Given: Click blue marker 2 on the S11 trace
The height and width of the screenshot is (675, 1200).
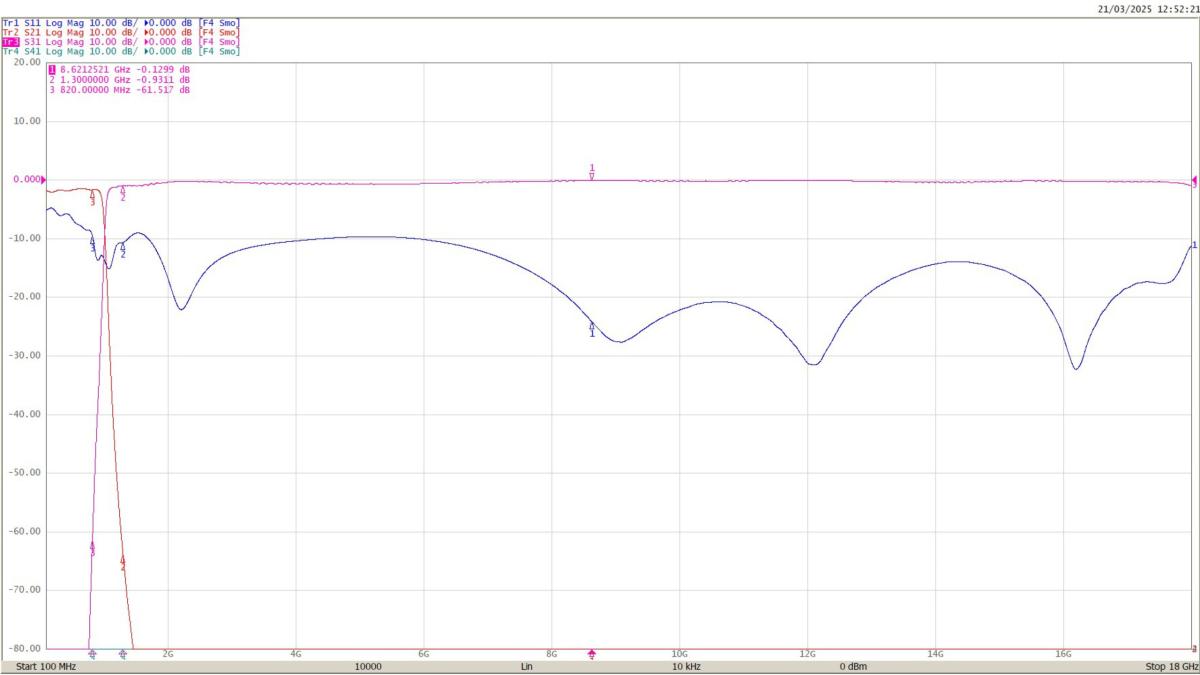Looking at the screenshot, I should (x=123, y=248).
